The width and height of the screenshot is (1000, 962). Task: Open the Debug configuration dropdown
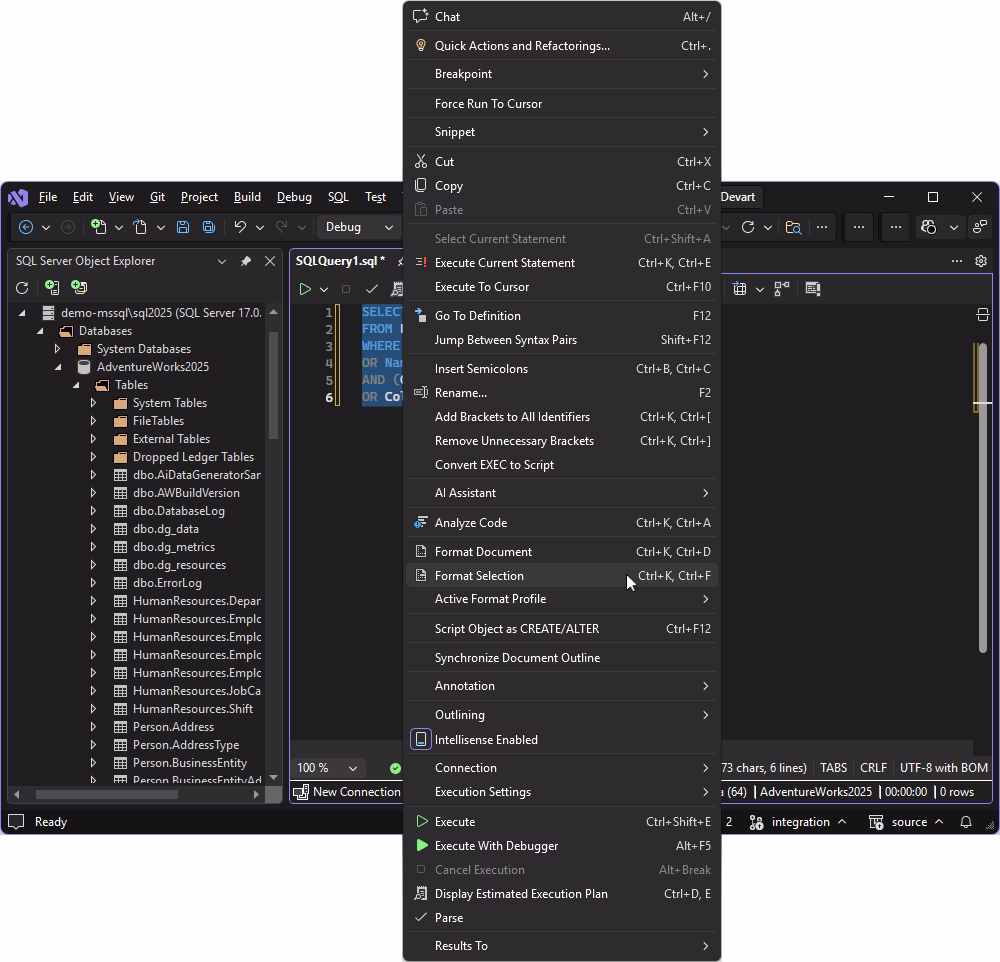[x=359, y=227]
